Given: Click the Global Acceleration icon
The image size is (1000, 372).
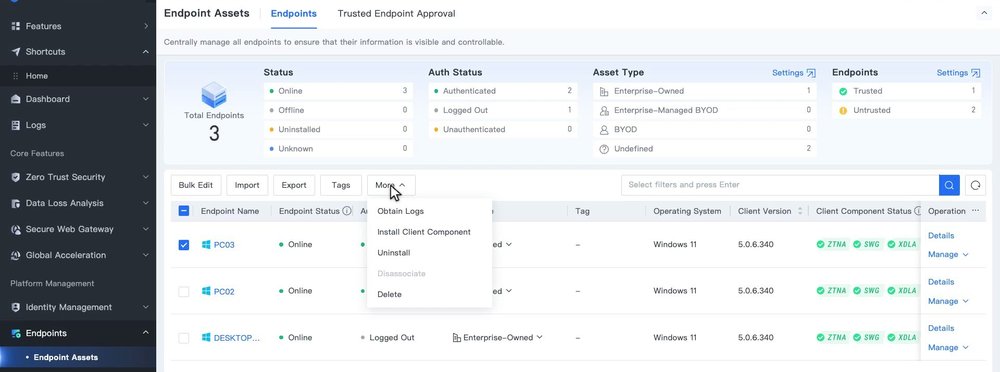Looking at the screenshot, I should pos(16,255).
